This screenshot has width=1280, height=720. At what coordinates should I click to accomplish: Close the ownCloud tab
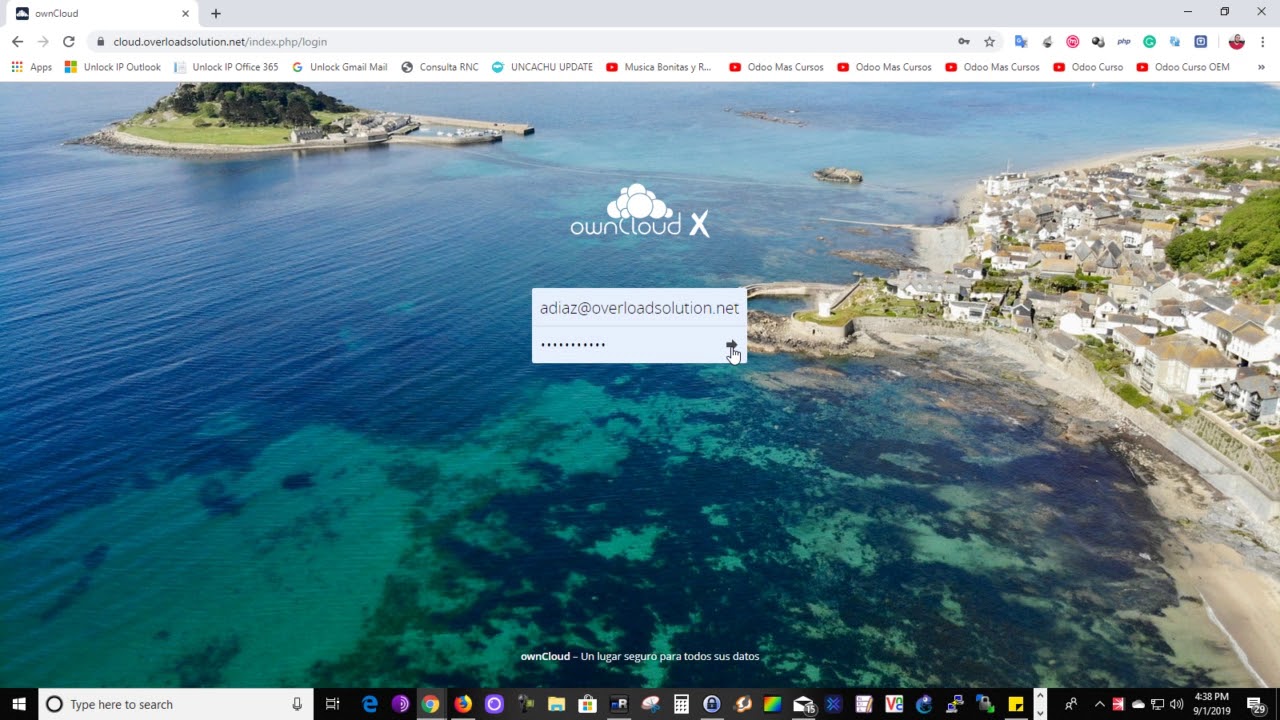coord(185,14)
